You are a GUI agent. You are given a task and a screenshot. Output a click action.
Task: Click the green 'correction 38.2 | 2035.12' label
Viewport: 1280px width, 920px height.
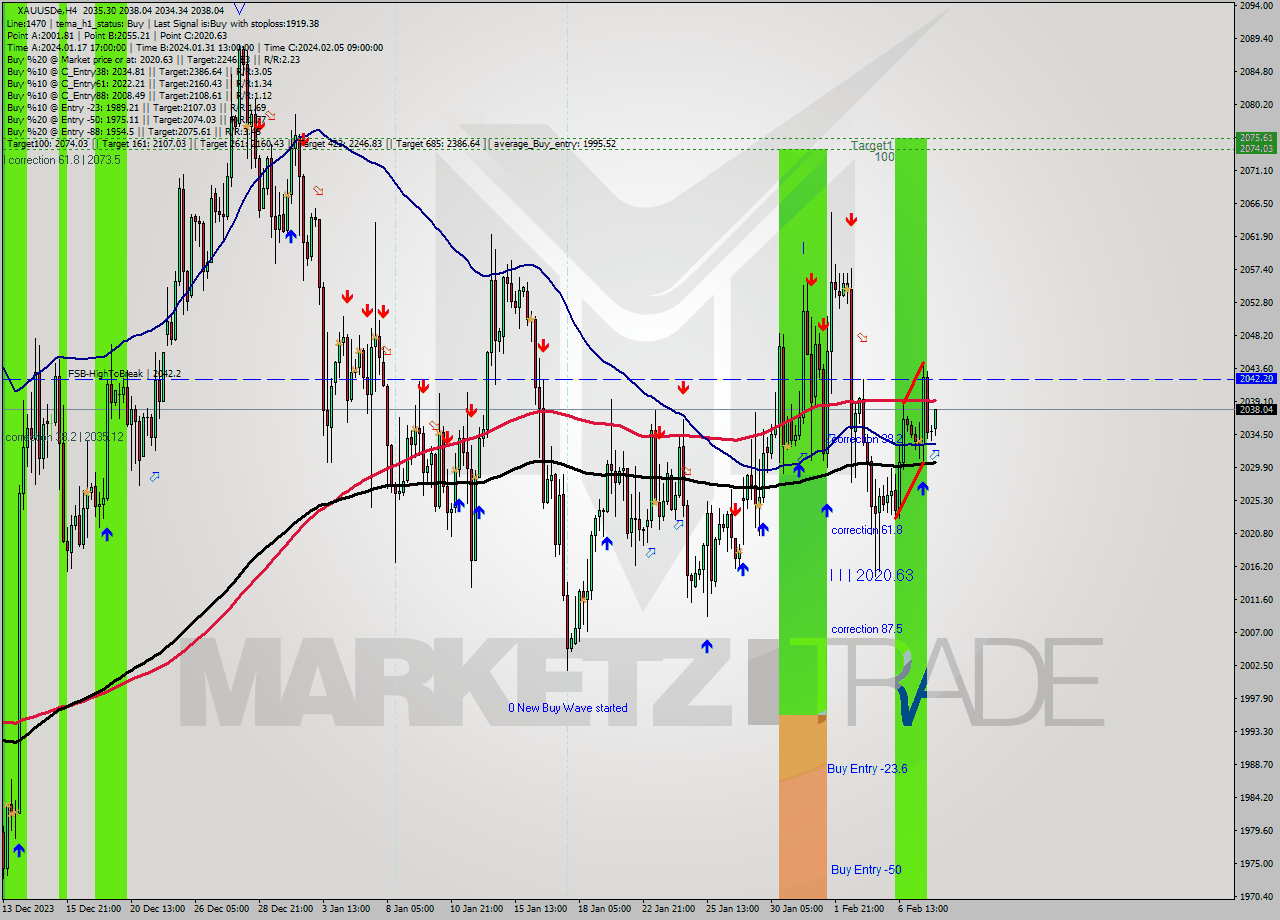coord(64,437)
